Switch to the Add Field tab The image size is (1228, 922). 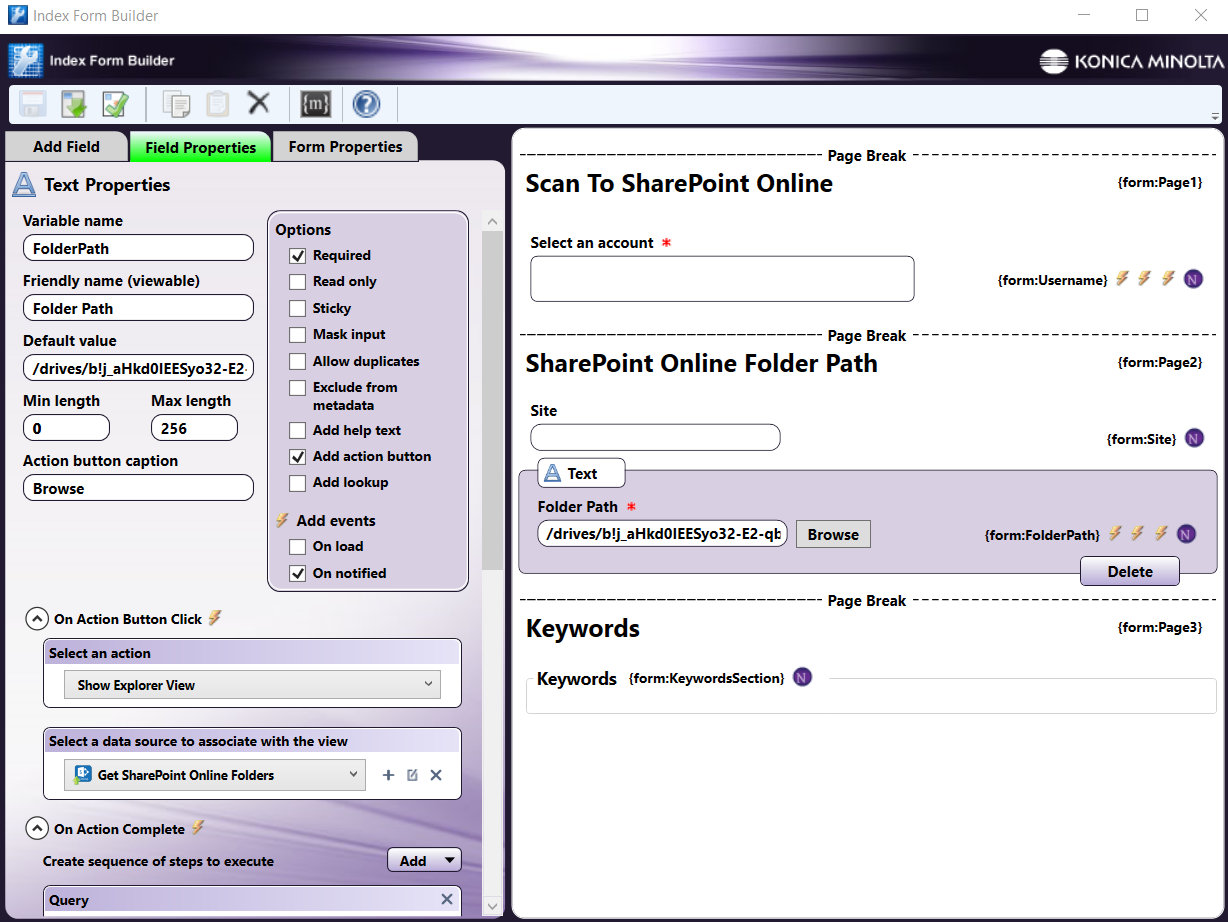pos(66,146)
